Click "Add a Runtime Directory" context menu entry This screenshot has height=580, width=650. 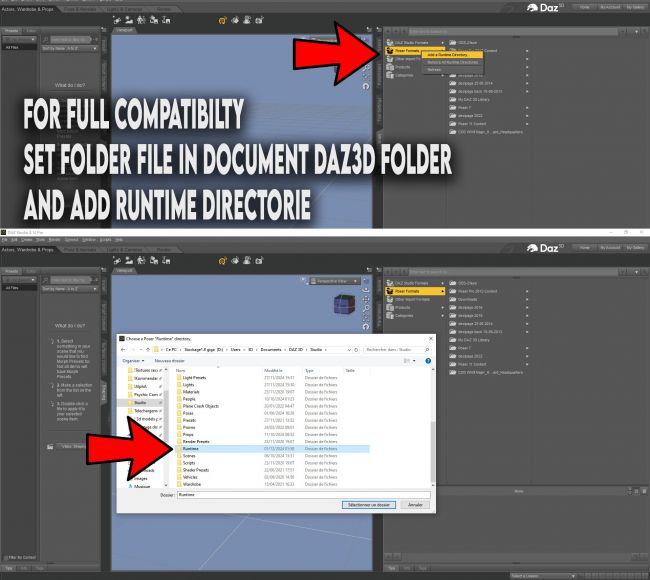448,54
